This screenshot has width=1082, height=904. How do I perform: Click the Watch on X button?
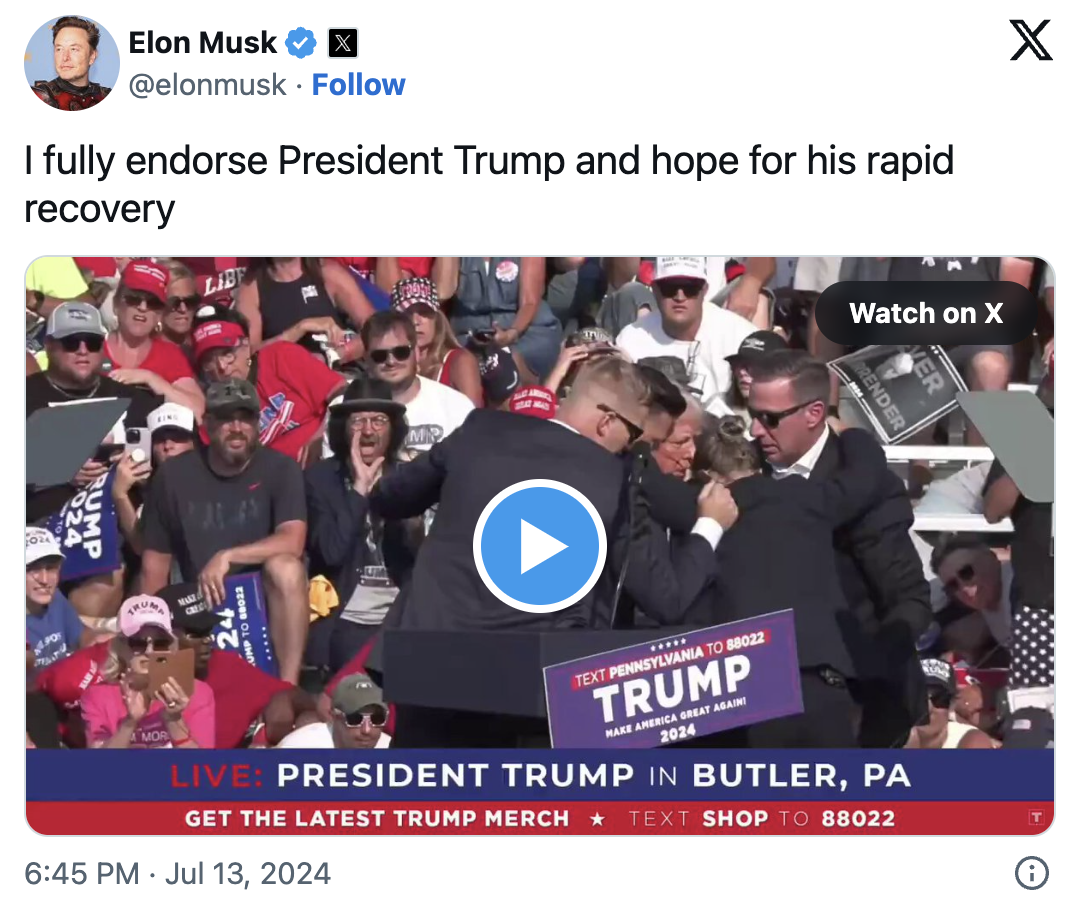click(x=926, y=313)
